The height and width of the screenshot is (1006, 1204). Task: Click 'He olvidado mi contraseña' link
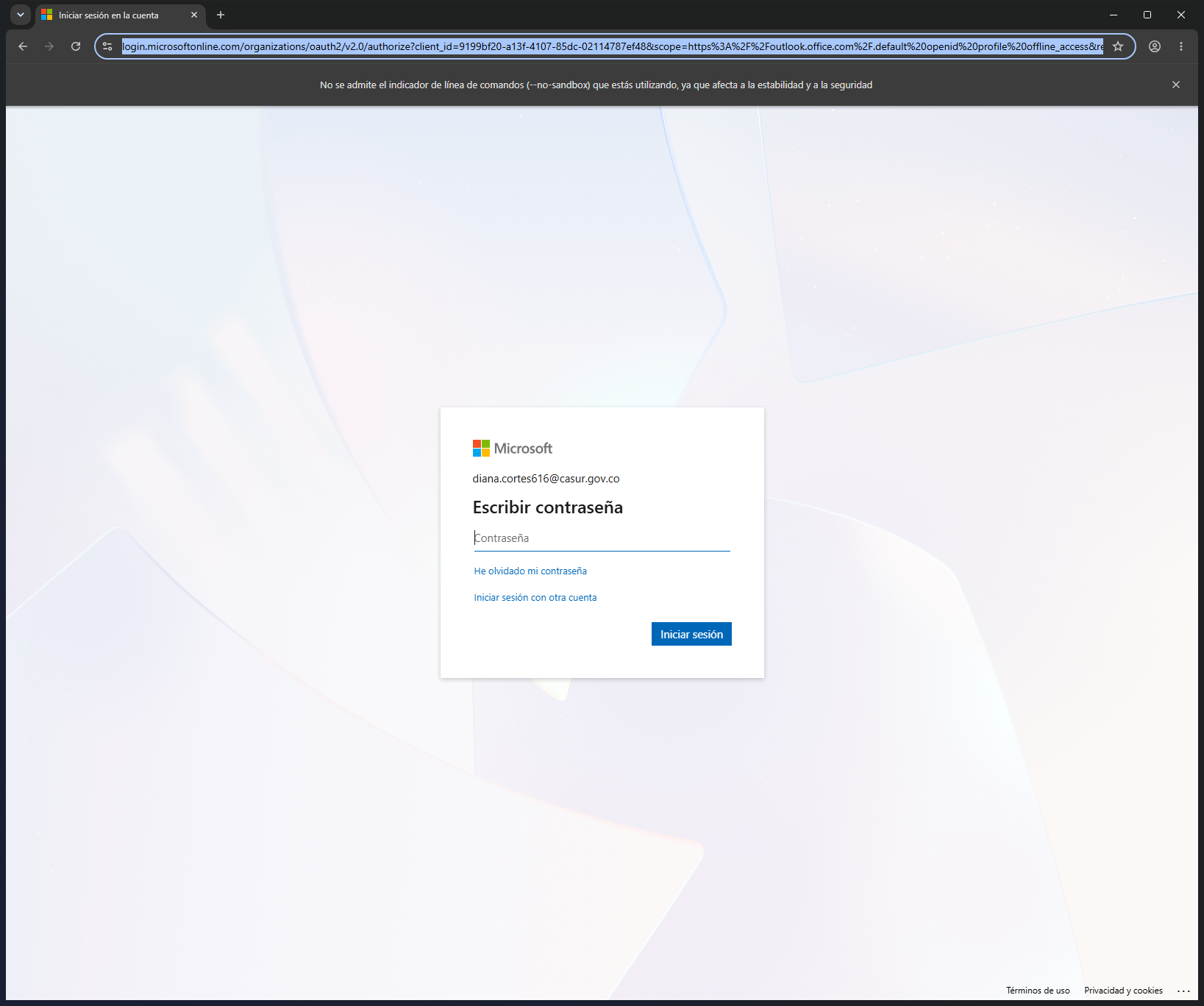click(x=530, y=571)
